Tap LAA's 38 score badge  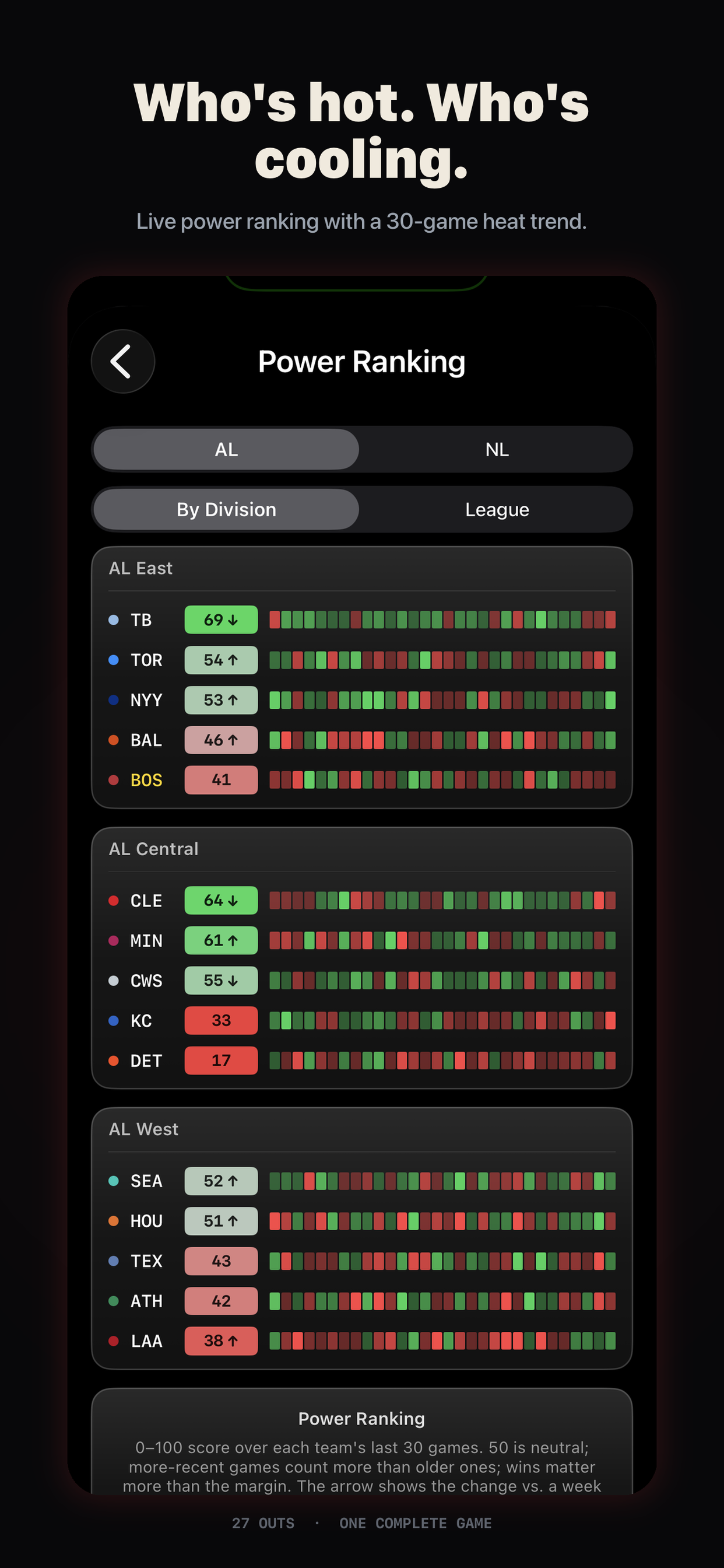tap(221, 1341)
